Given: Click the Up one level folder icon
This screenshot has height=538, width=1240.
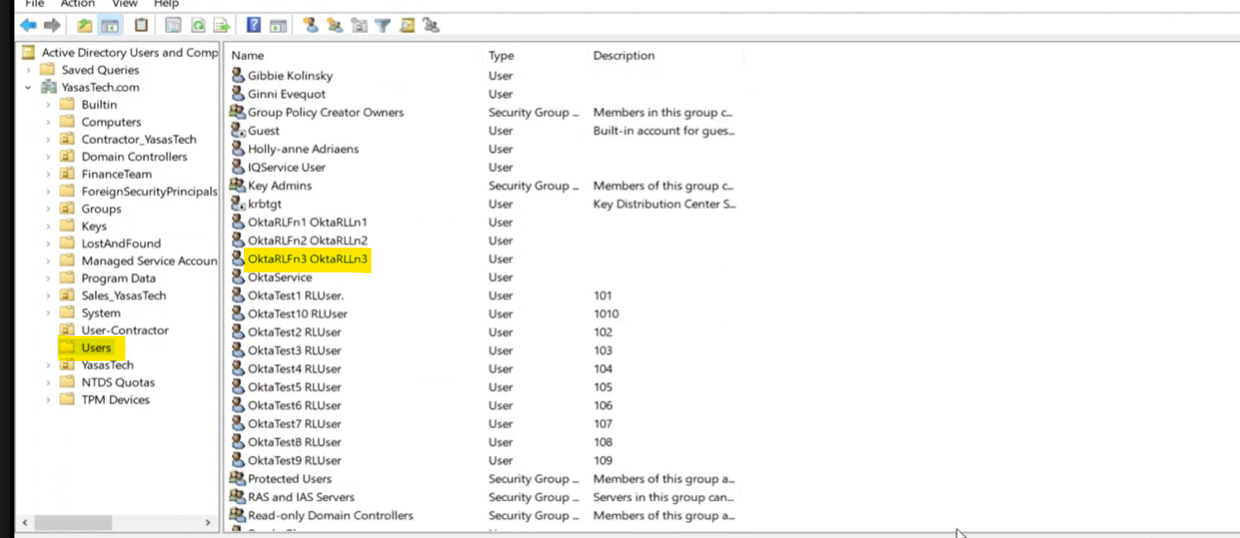Looking at the screenshot, I should [x=85, y=26].
